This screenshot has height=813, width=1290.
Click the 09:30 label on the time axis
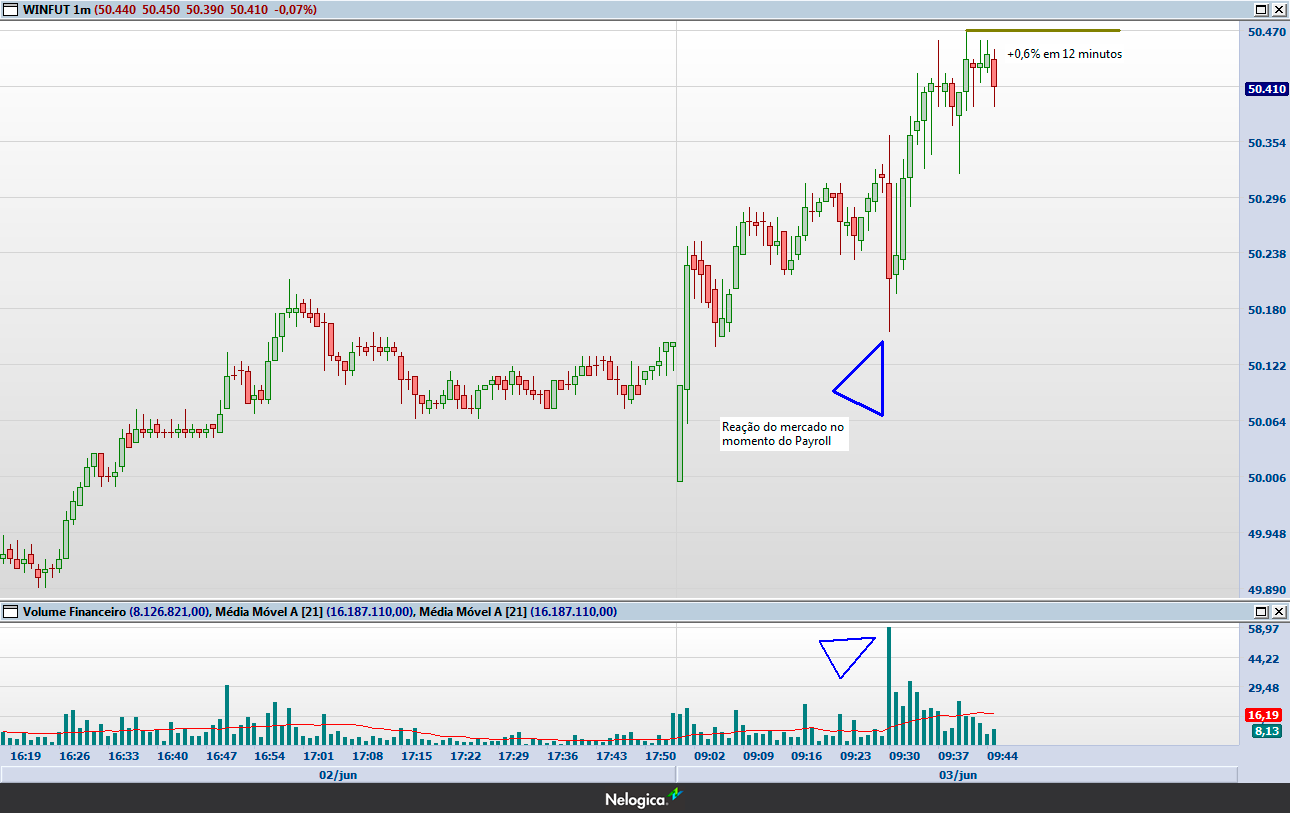pyautogui.click(x=904, y=756)
